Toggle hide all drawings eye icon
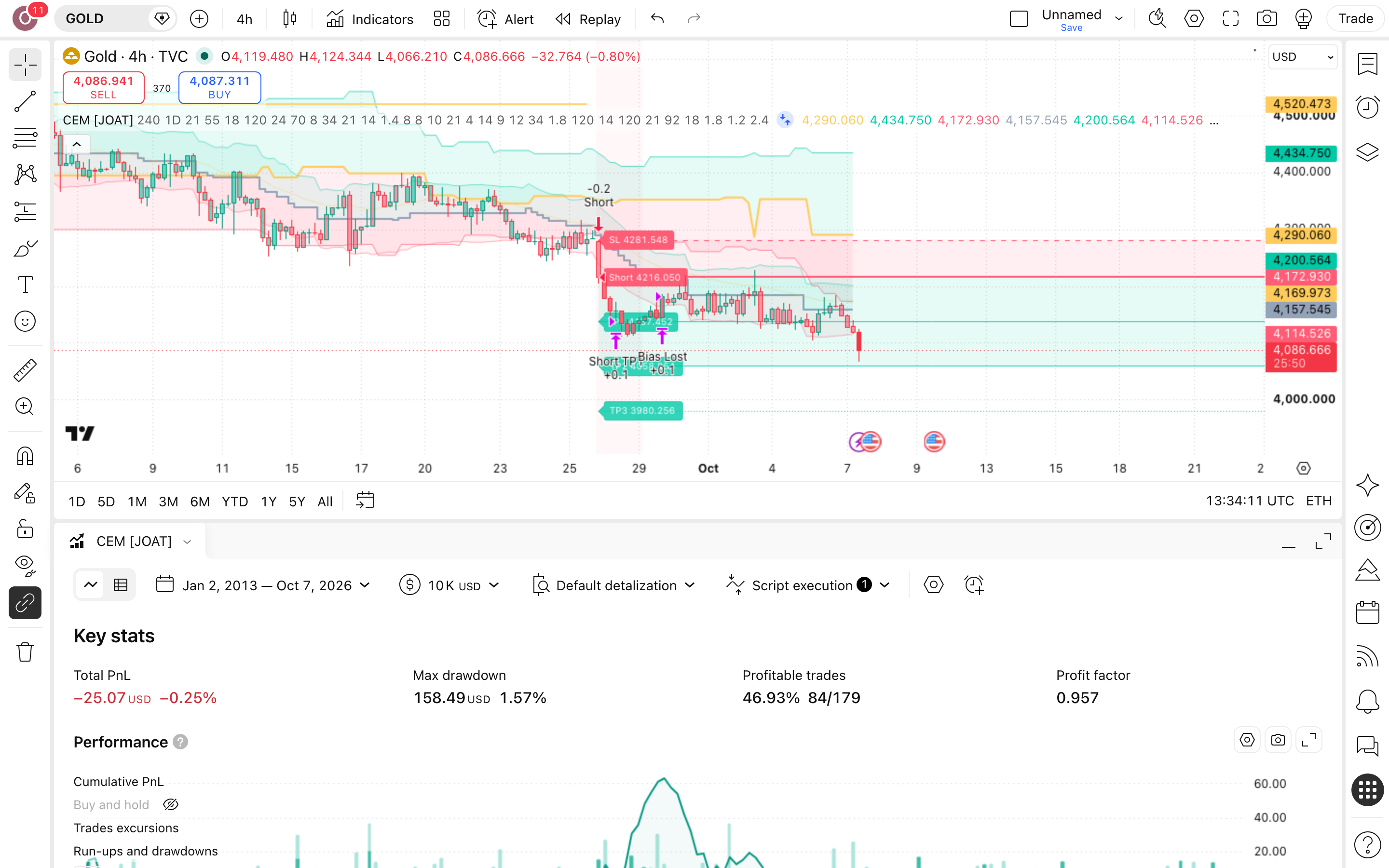This screenshot has height=868, width=1389. click(x=25, y=566)
